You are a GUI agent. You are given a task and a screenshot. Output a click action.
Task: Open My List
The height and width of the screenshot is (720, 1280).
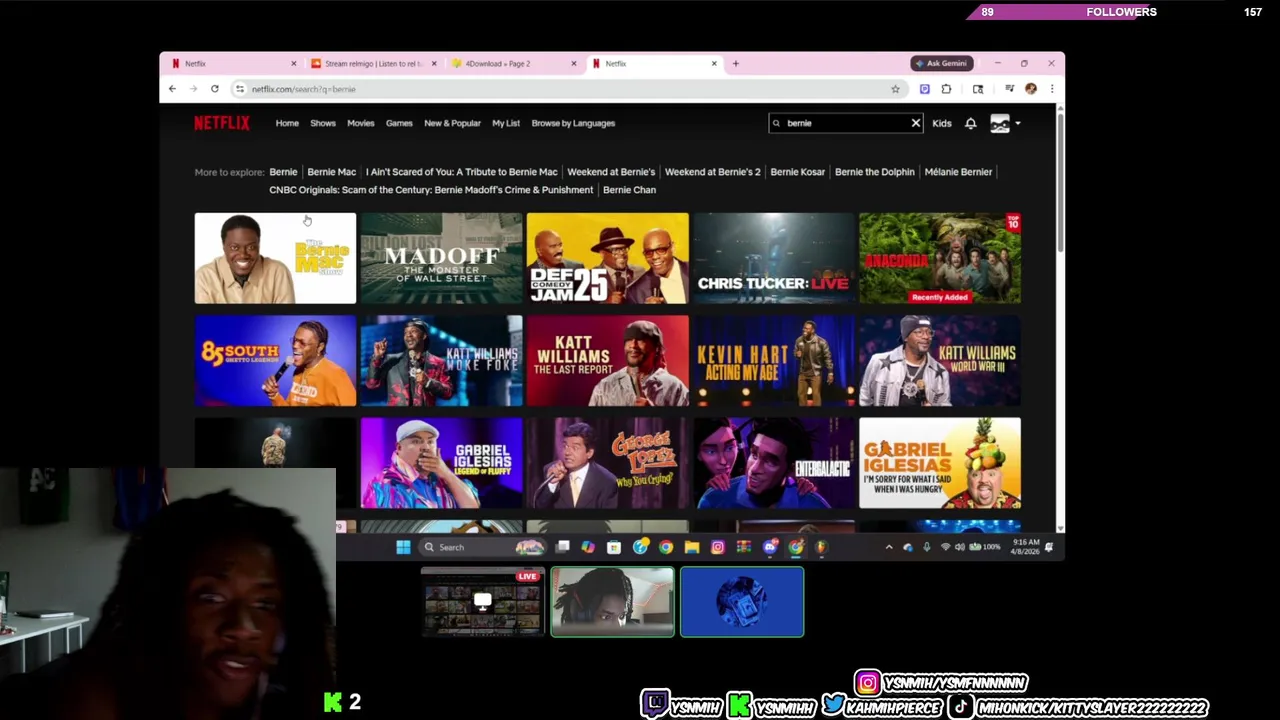[x=506, y=123]
